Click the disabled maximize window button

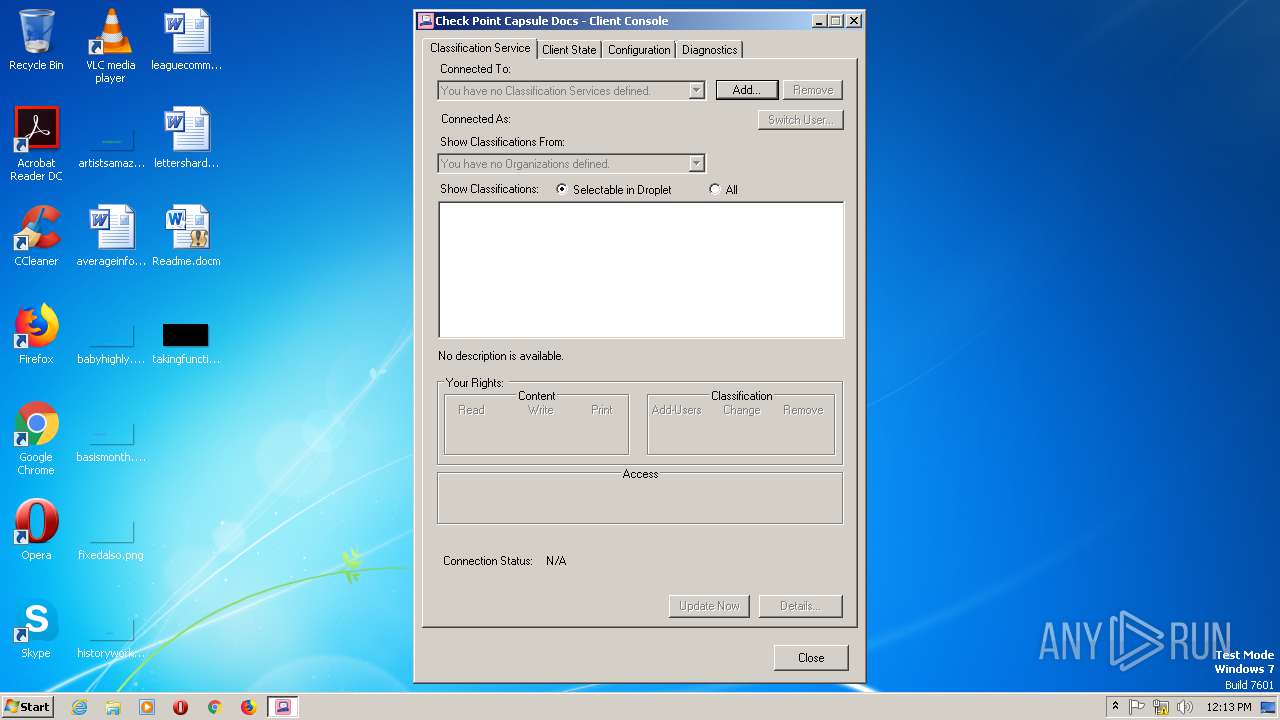tap(836, 20)
